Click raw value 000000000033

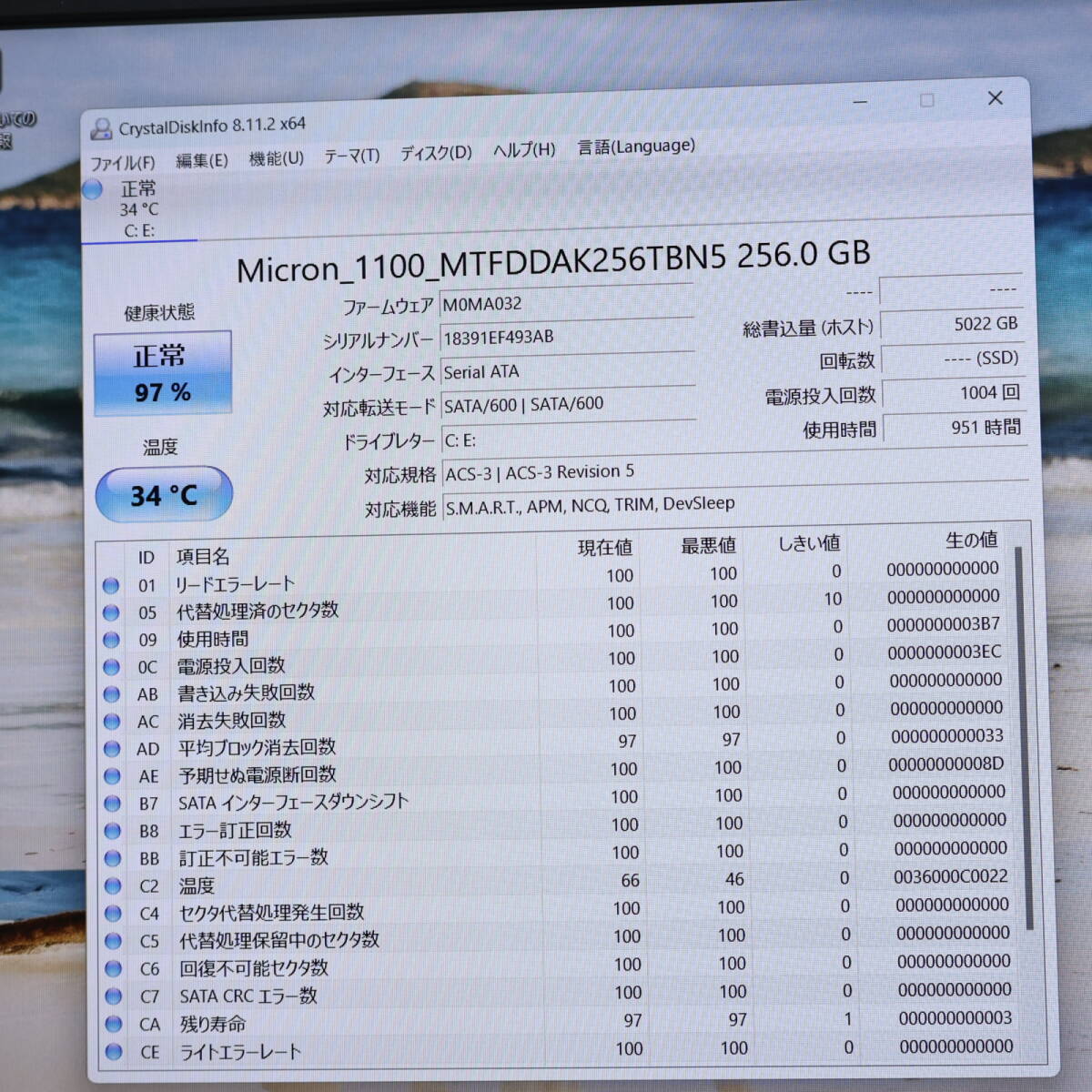[x=947, y=735]
